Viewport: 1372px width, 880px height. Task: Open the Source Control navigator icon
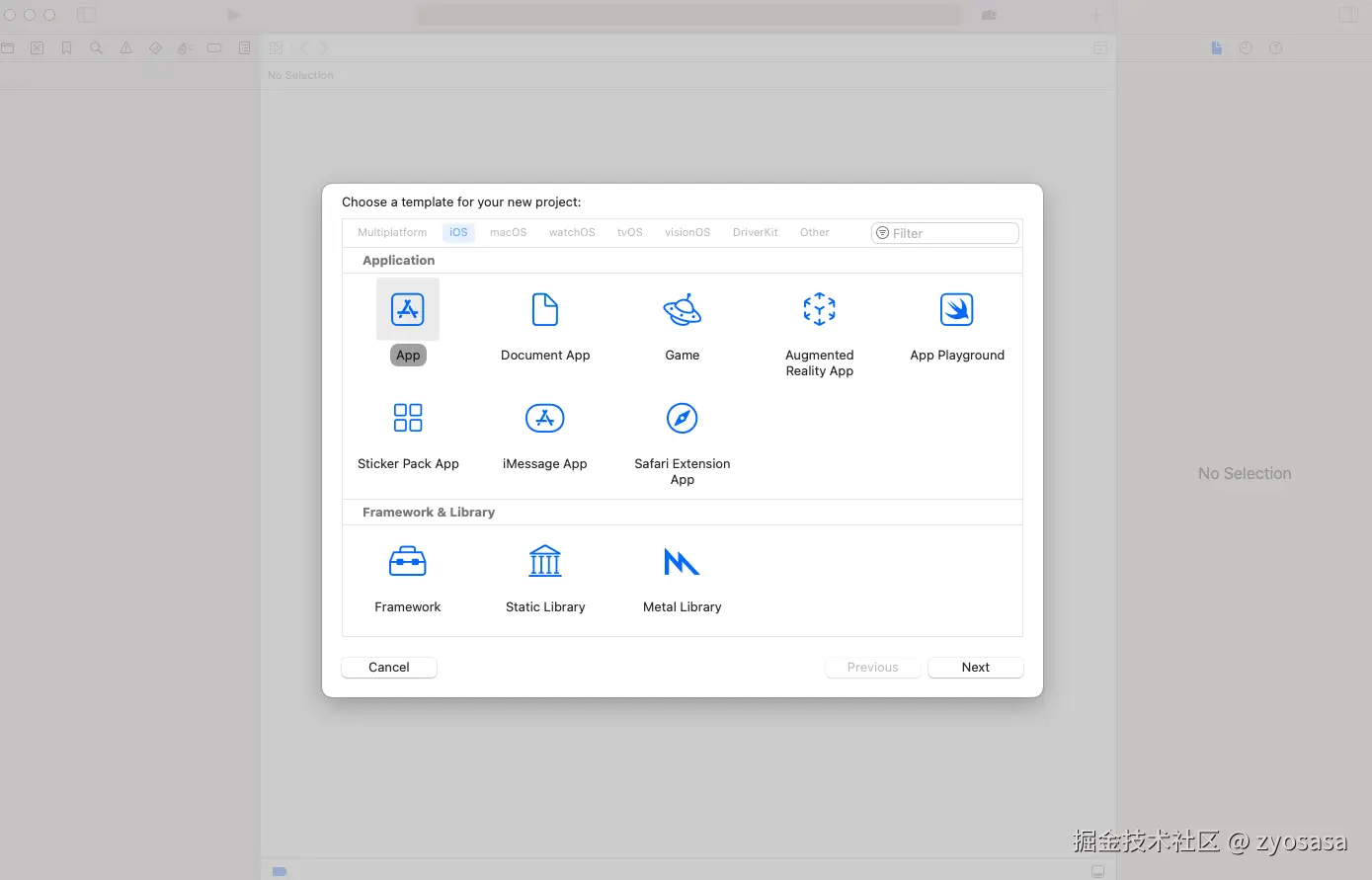point(38,47)
